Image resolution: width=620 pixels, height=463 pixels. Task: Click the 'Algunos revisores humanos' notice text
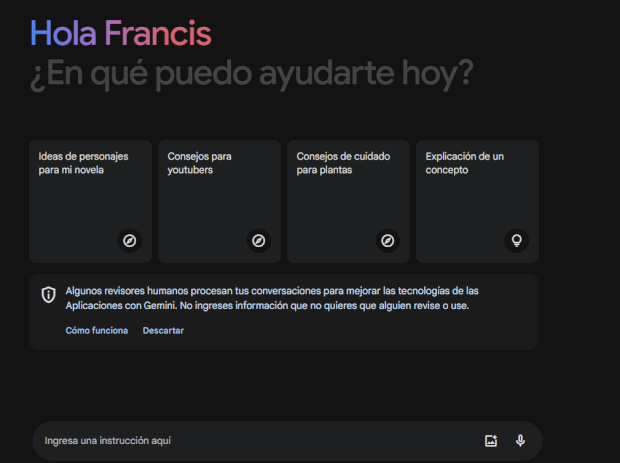[272, 298]
